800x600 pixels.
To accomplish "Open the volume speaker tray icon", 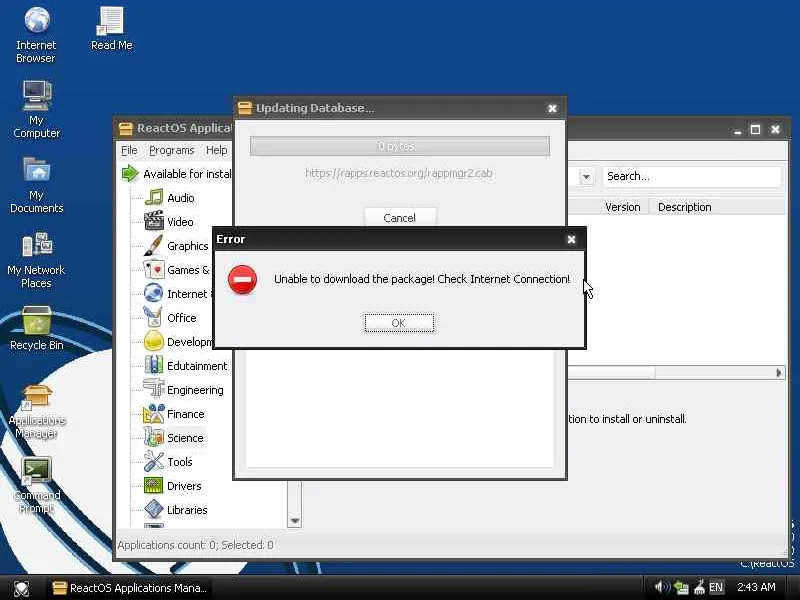I will [x=662, y=587].
